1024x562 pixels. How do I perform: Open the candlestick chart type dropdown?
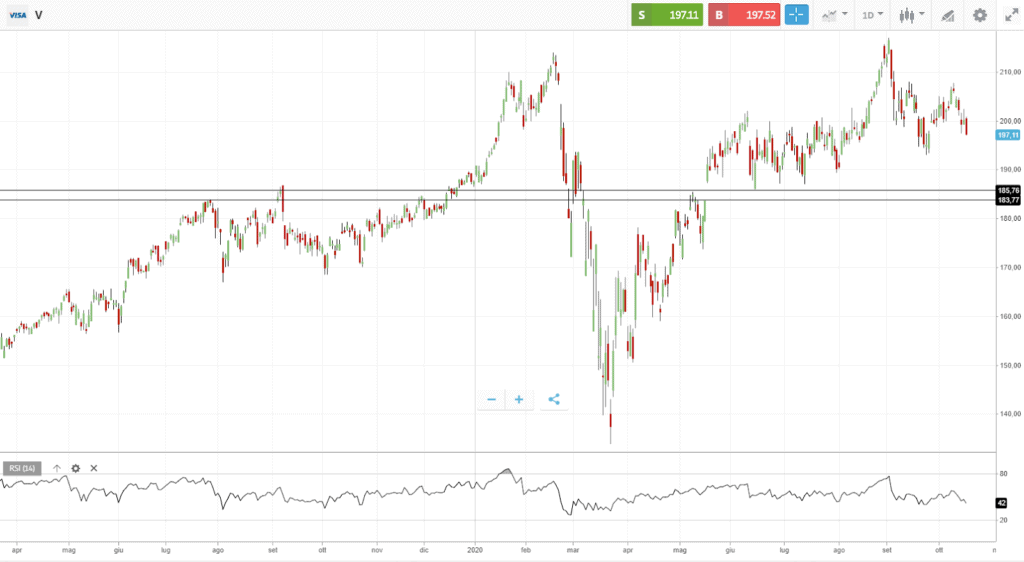coord(912,15)
